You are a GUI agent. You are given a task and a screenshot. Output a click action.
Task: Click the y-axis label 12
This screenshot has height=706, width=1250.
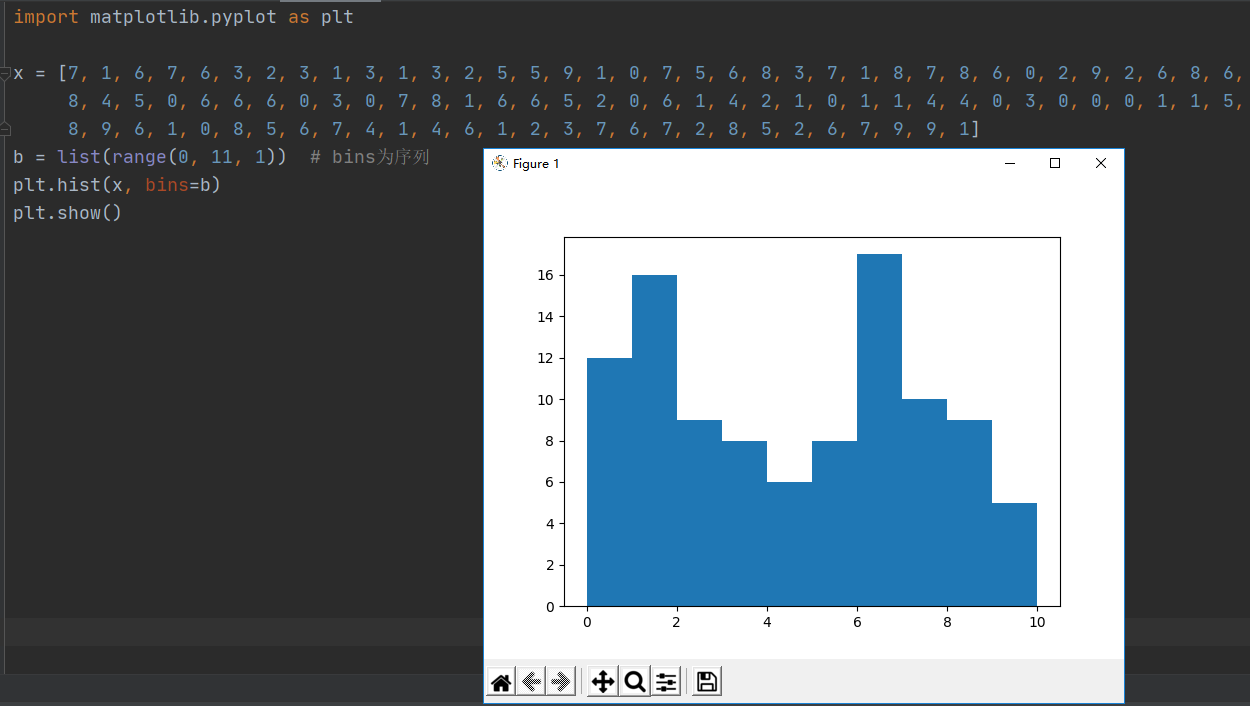(x=547, y=358)
